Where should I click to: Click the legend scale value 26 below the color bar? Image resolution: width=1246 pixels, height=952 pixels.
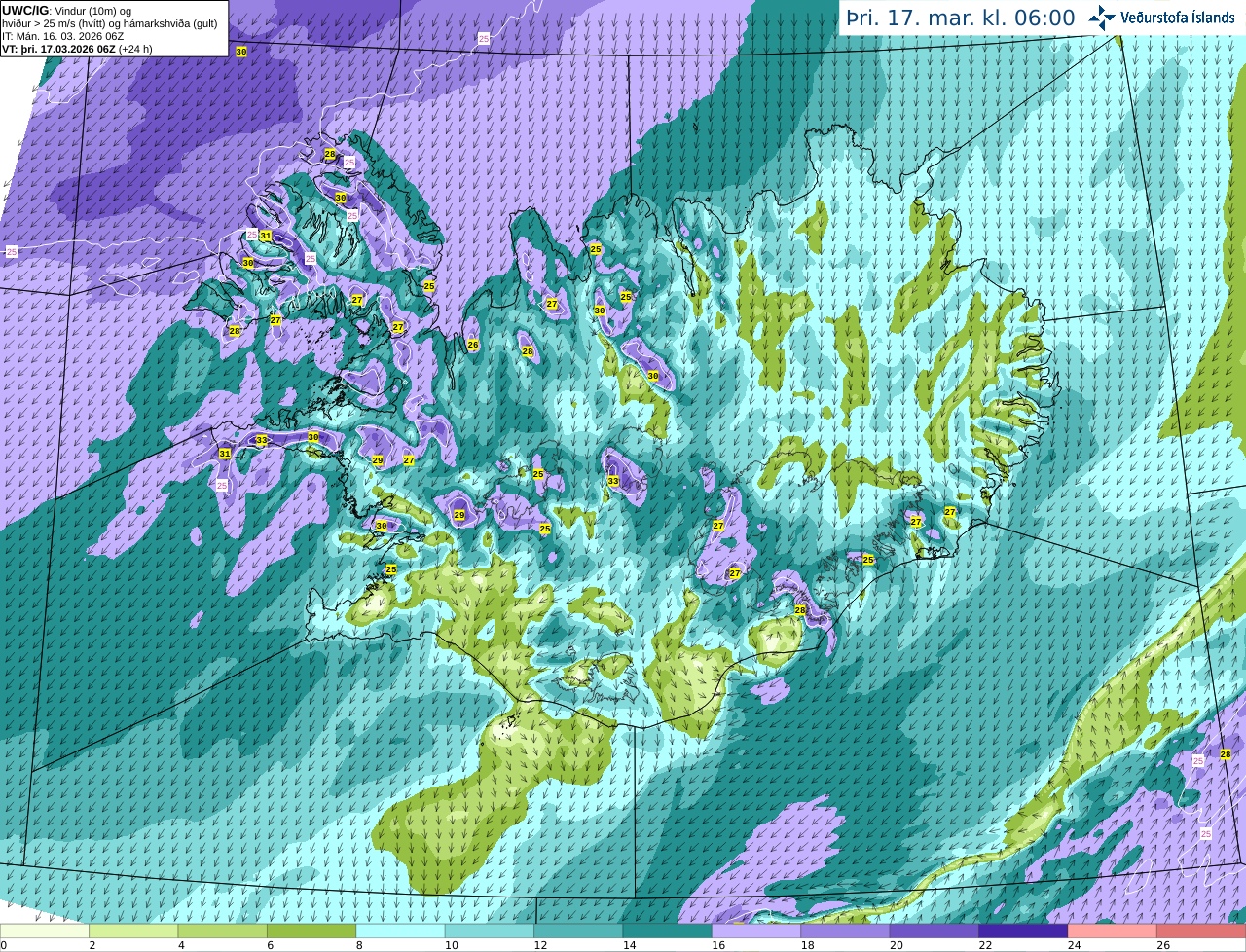(x=1162, y=945)
